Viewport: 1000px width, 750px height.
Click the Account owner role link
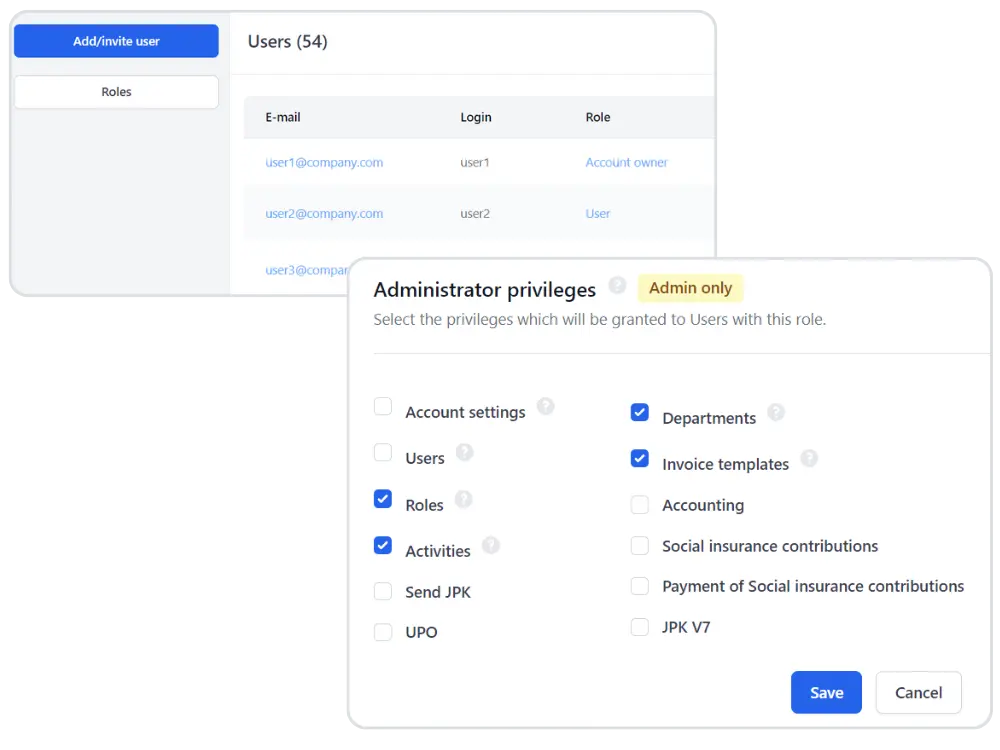tap(626, 162)
